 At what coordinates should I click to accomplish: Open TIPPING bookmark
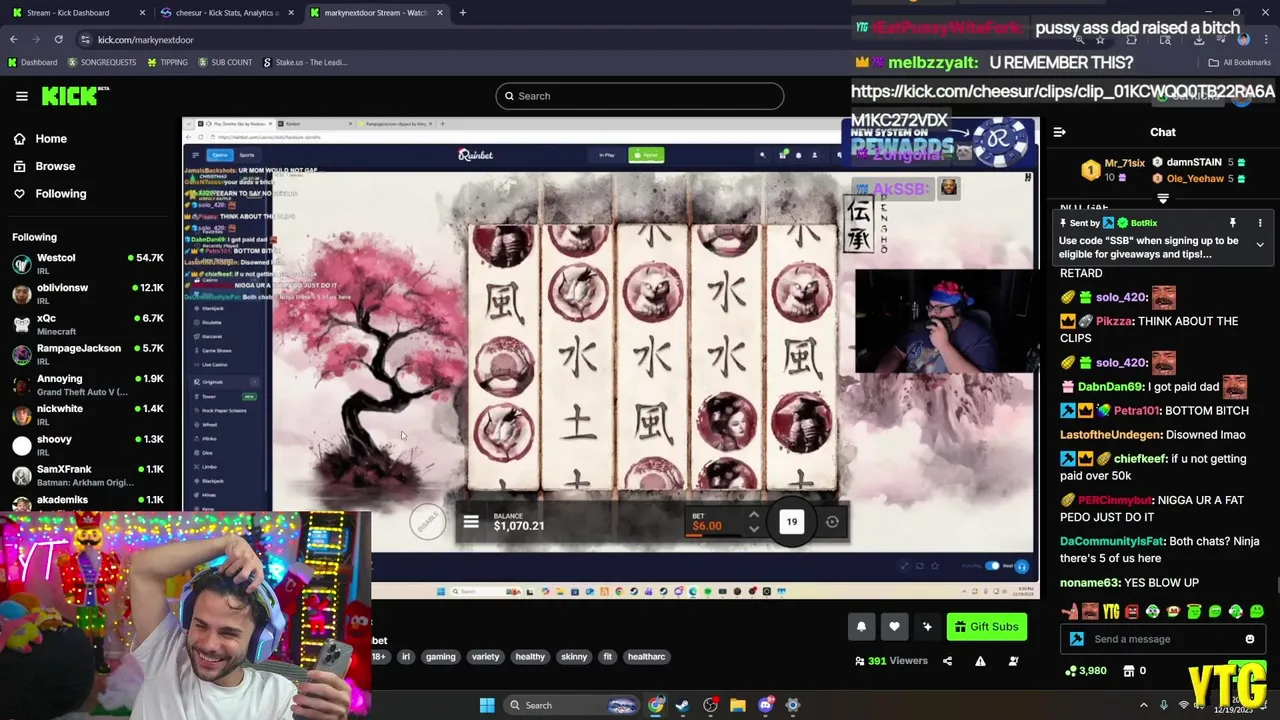pos(167,62)
